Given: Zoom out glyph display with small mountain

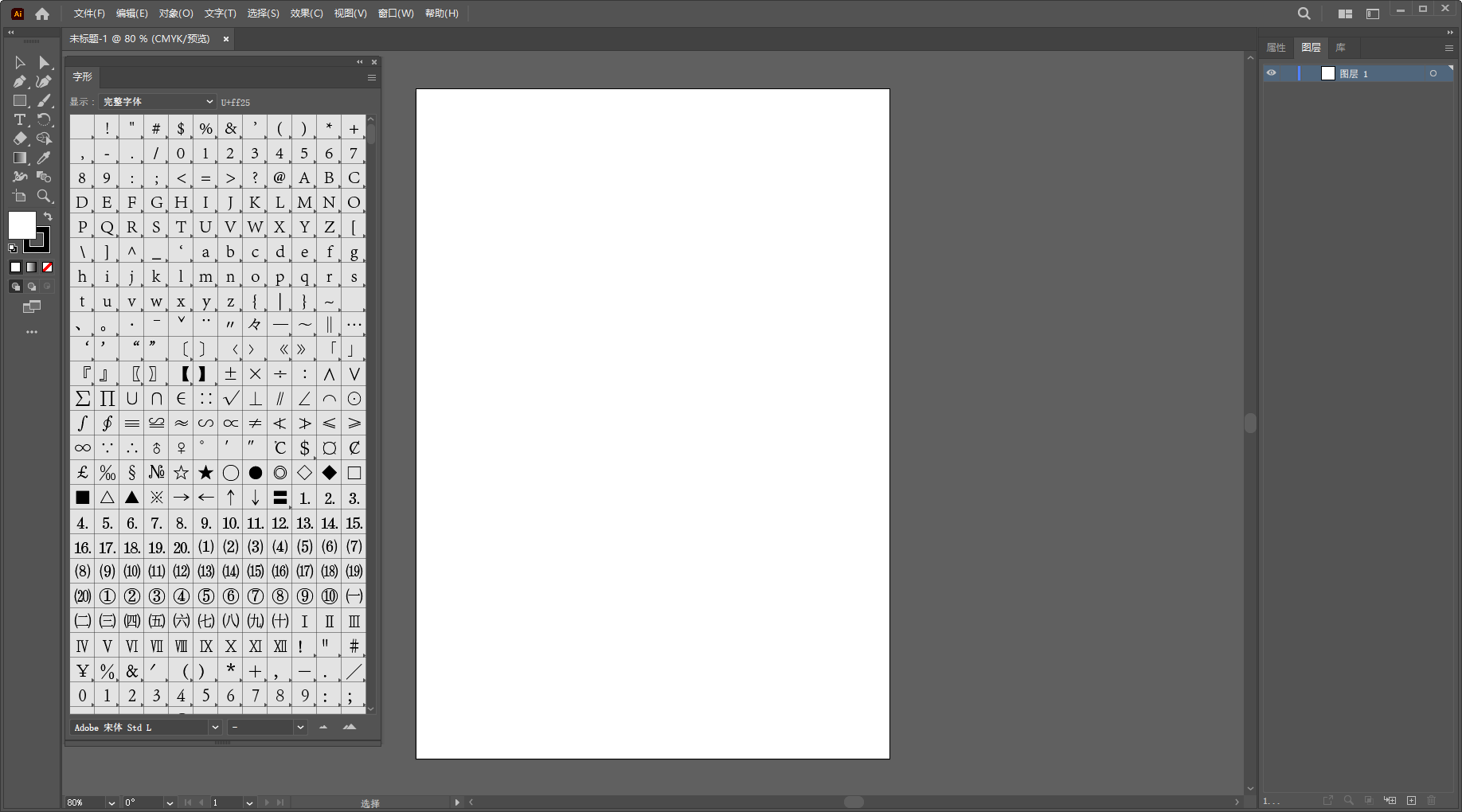Looking at the screenshot, I should coord(323,727).
